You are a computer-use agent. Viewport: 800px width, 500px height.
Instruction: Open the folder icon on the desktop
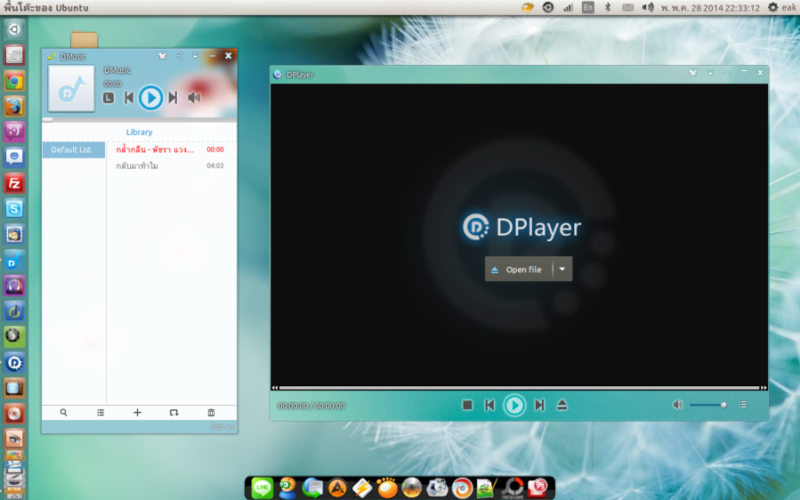click(x=84, y=39)
